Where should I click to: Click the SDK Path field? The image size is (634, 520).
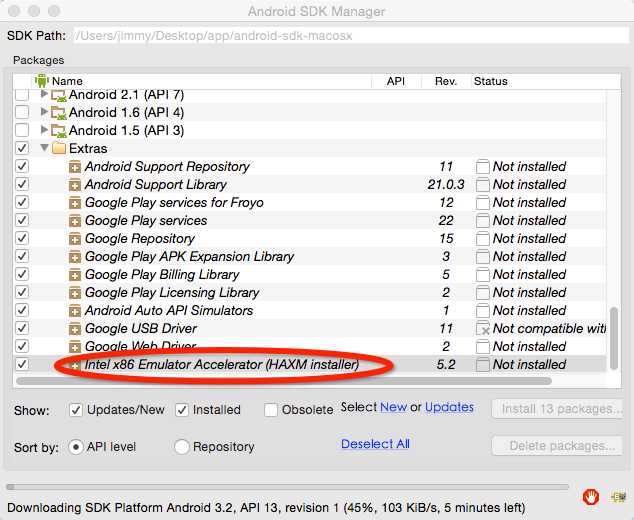tap(349, 36)
